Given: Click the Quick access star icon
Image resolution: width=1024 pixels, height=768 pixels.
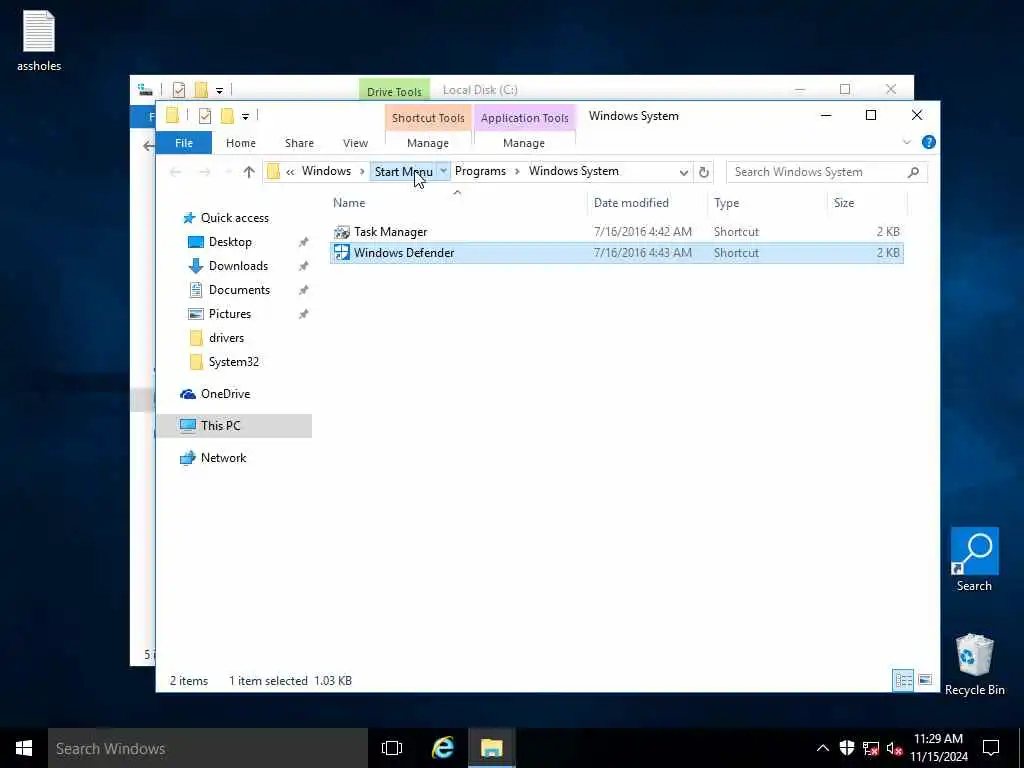Looking at the screenshot, I should pyautogui.click(x=189, y=217).
